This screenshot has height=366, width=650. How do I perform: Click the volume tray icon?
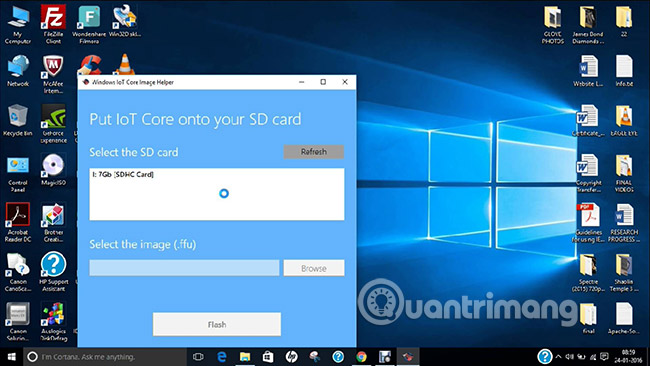(570, 357)
